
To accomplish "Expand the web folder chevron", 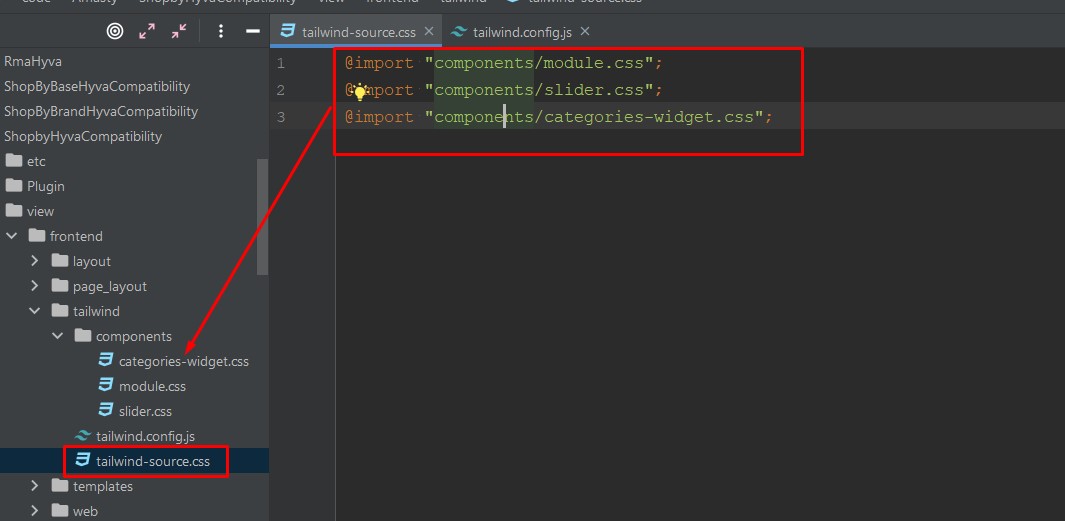I will coord(35,511).
